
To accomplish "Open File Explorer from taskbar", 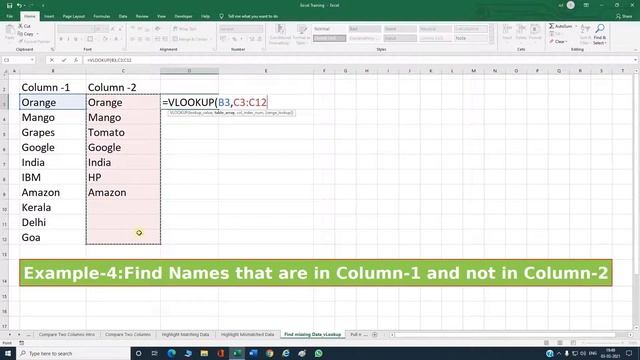I will pyautogui.click(x=204, y=353).
